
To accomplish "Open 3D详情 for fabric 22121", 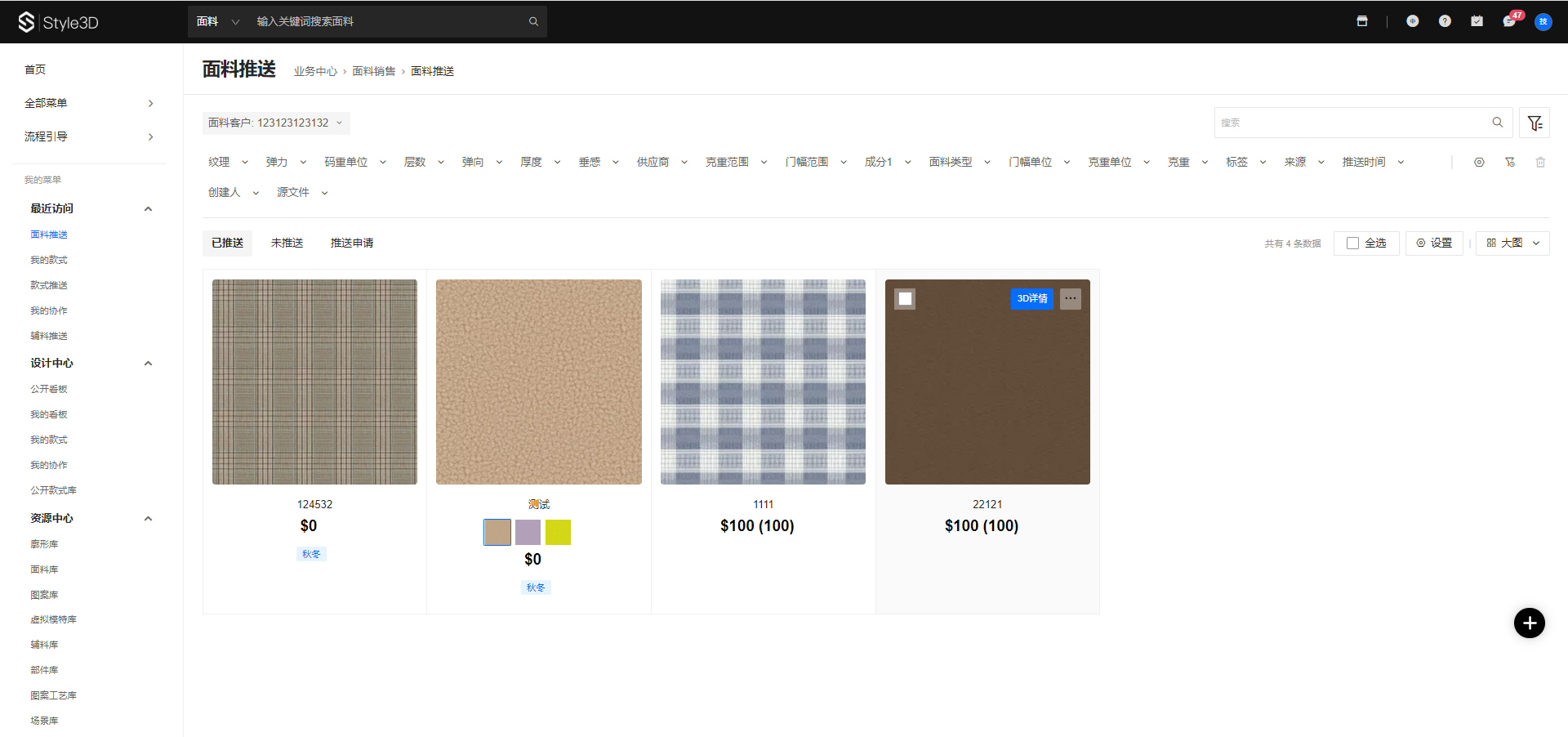I will pyautogui.click(x=1032, y=299).
